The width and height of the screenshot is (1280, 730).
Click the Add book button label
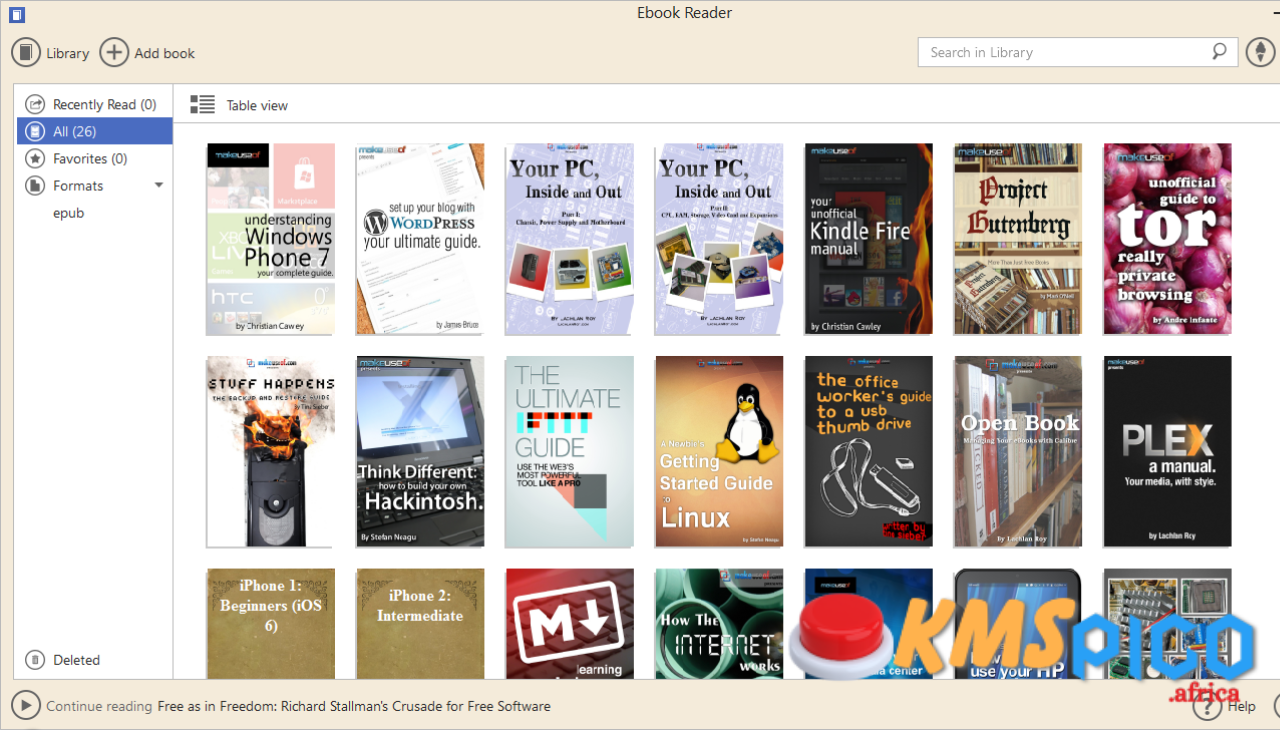(x=165, y=53)
